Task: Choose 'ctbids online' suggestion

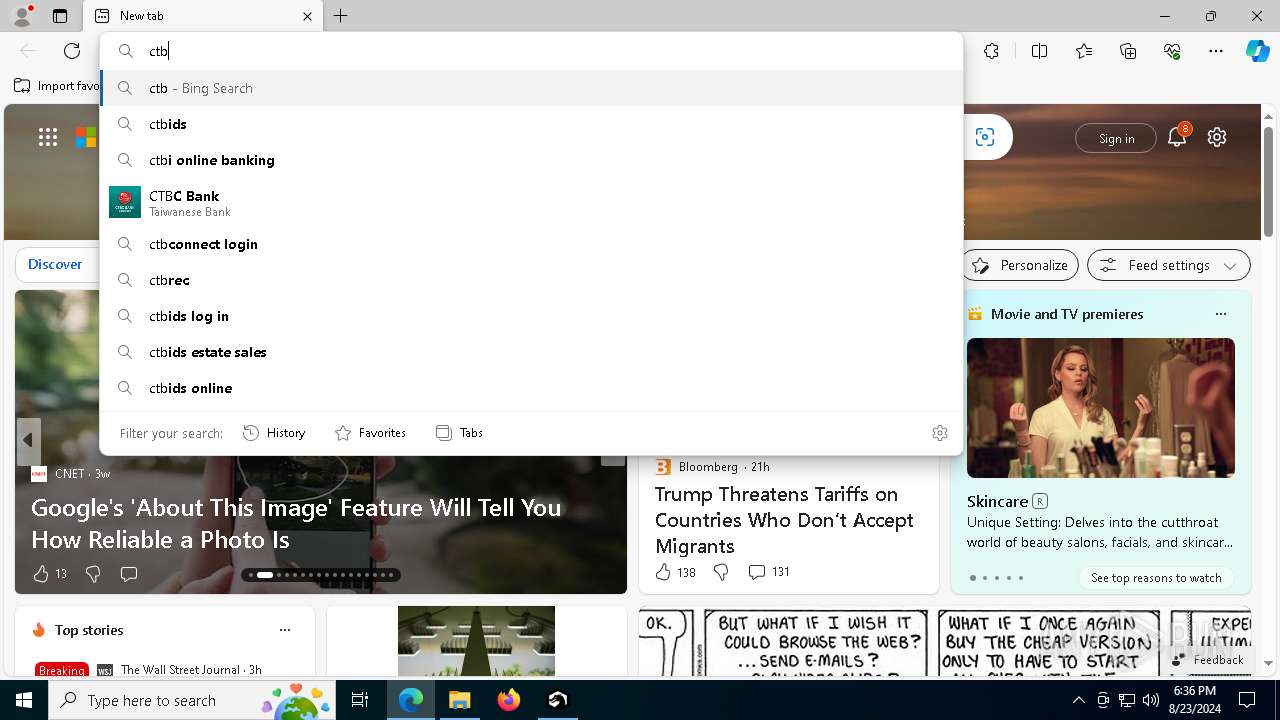Action: coord(531,388)
